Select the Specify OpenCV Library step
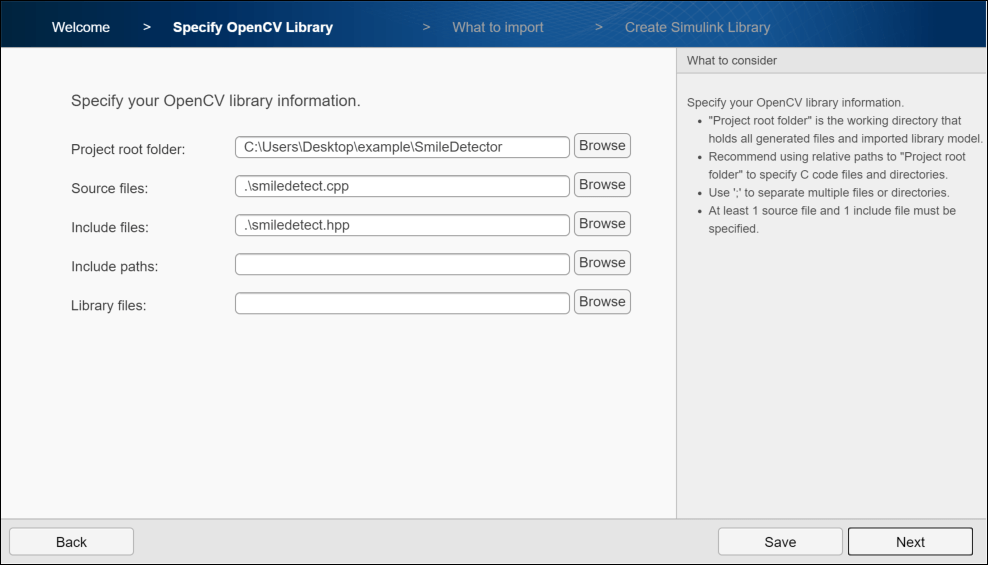This screenshot has height=565, width=988. pos(253,27)
